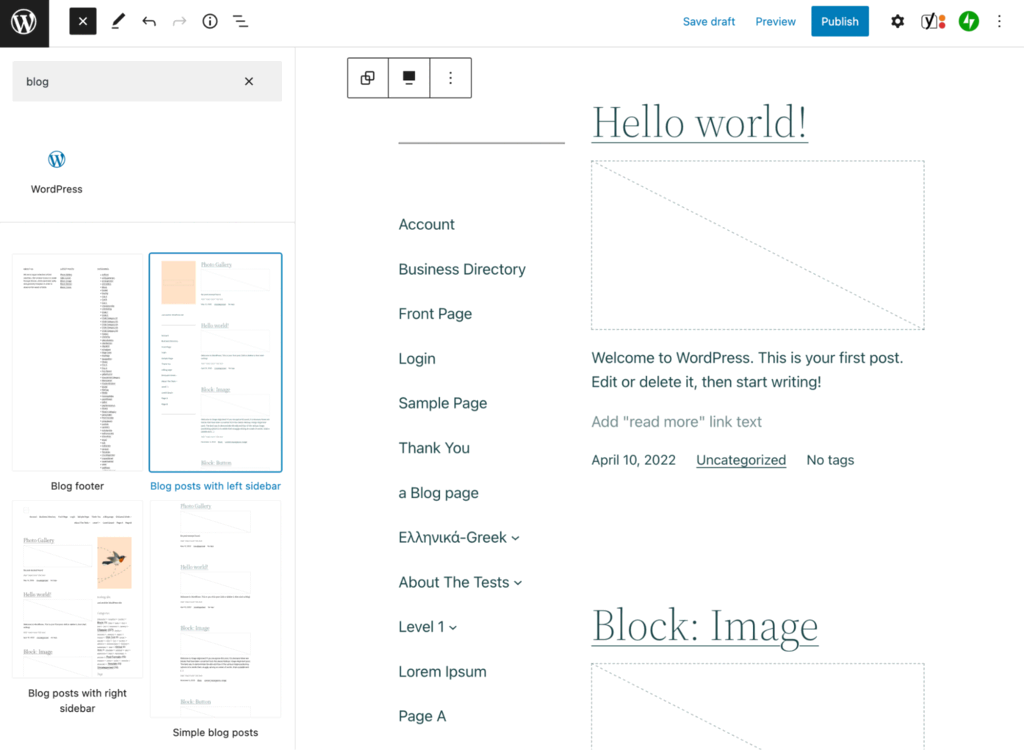Click the Account navigation item

pos(426,225)
